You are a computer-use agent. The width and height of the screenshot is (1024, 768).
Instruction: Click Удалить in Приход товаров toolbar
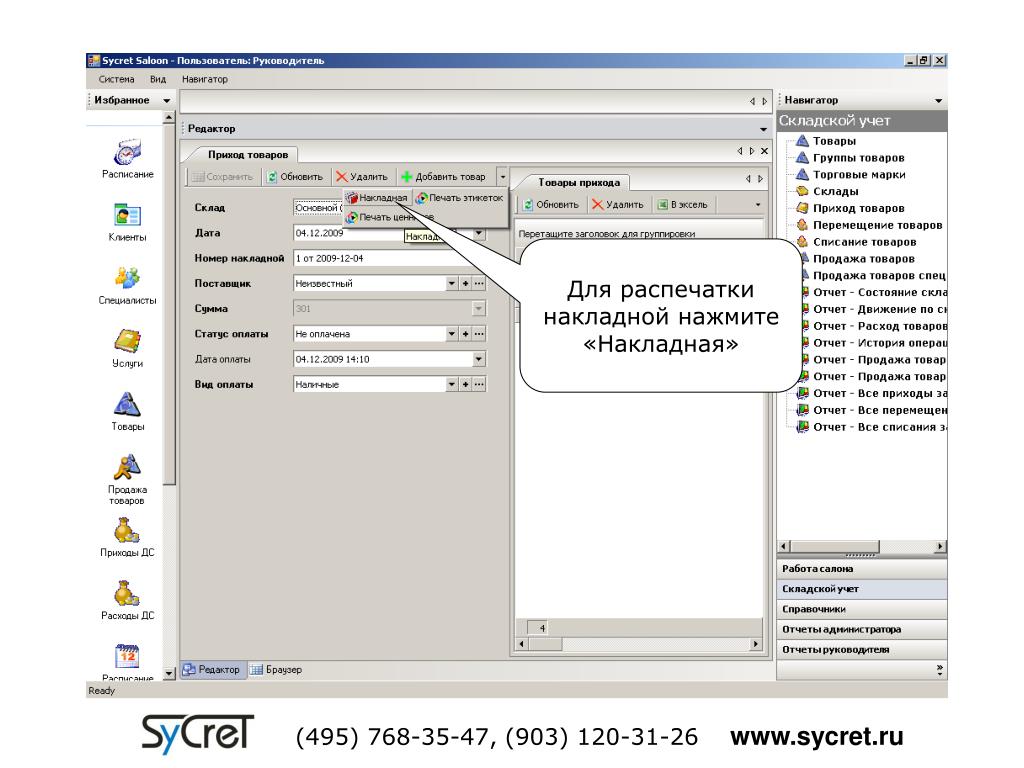pyautogui.click(x=362, y=177)
